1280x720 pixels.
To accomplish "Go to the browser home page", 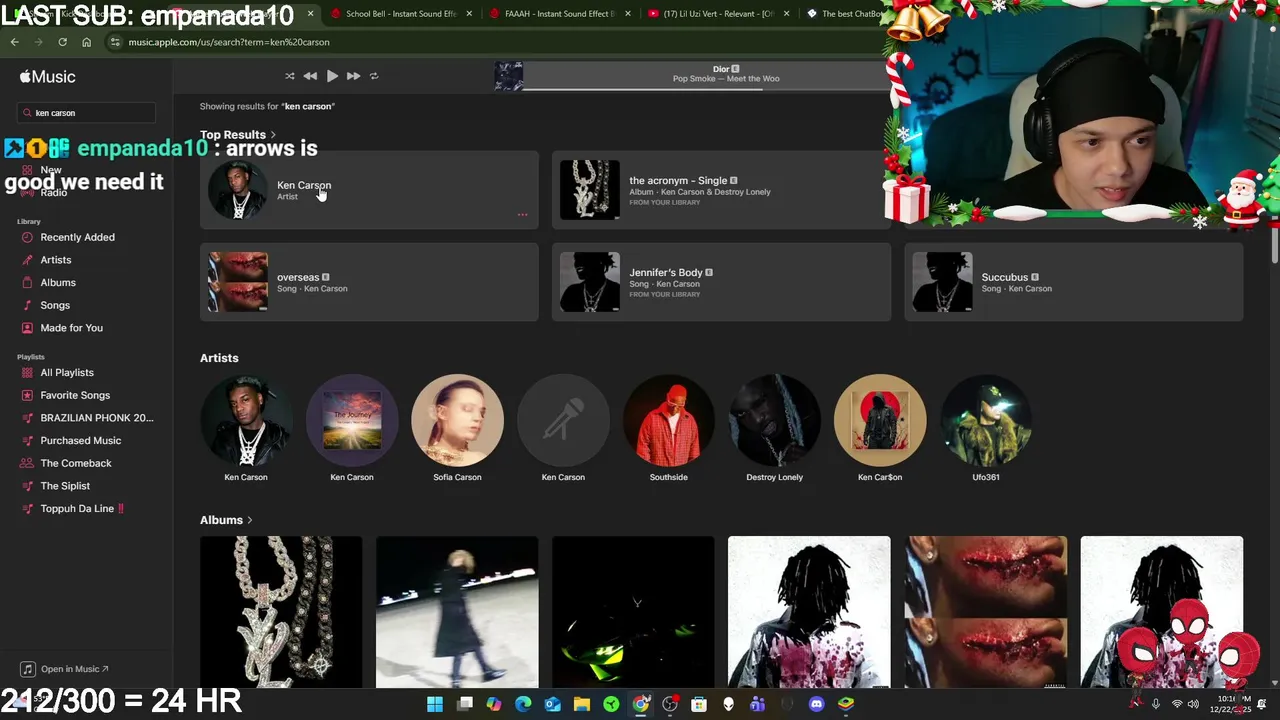I will tap(86, 42).
